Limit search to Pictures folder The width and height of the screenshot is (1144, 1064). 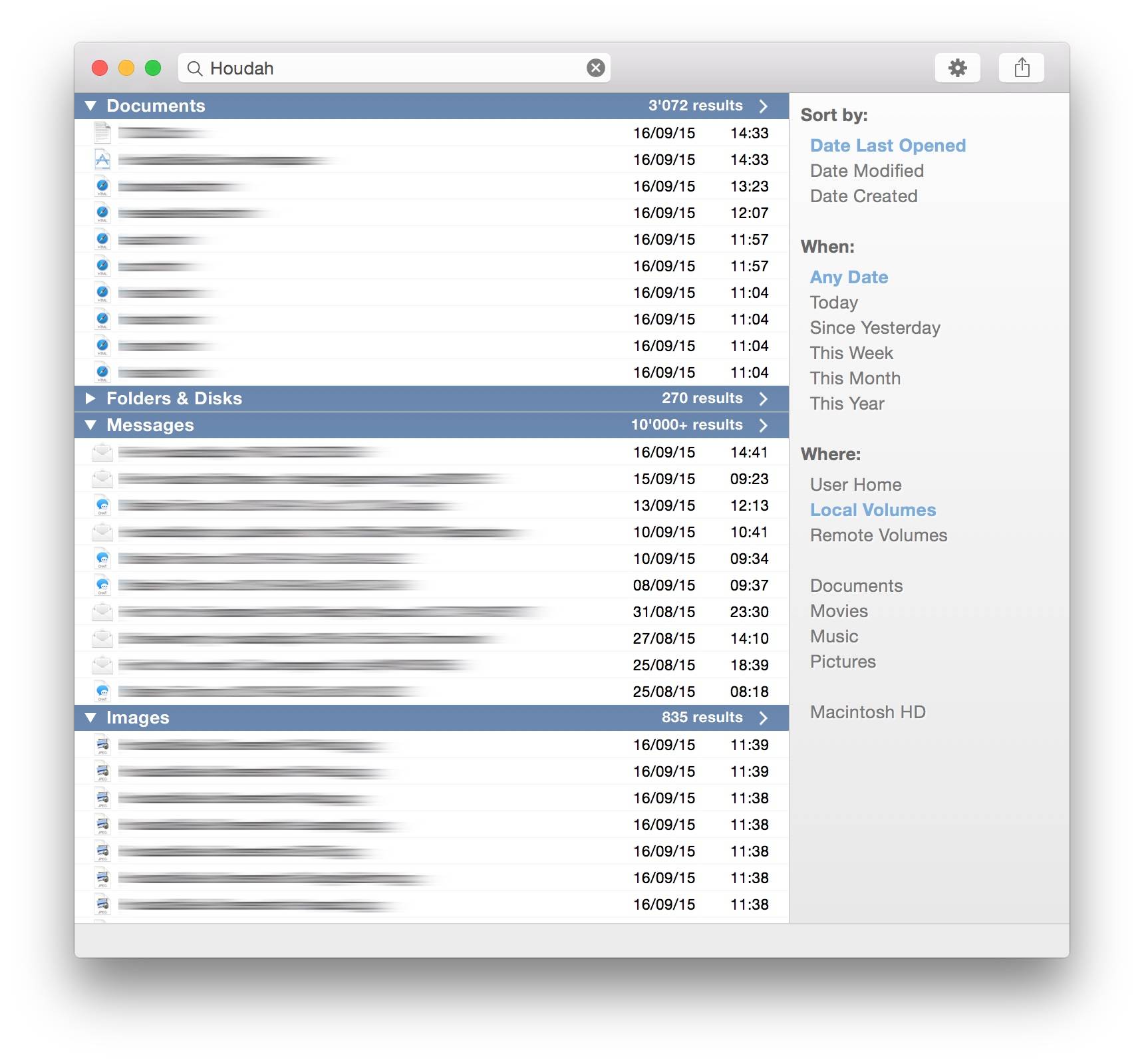pyautogui.click(x=843, y=662)
